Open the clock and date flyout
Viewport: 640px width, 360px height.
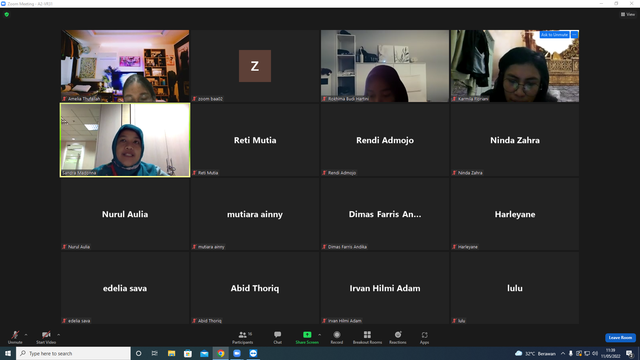point(610,353)
